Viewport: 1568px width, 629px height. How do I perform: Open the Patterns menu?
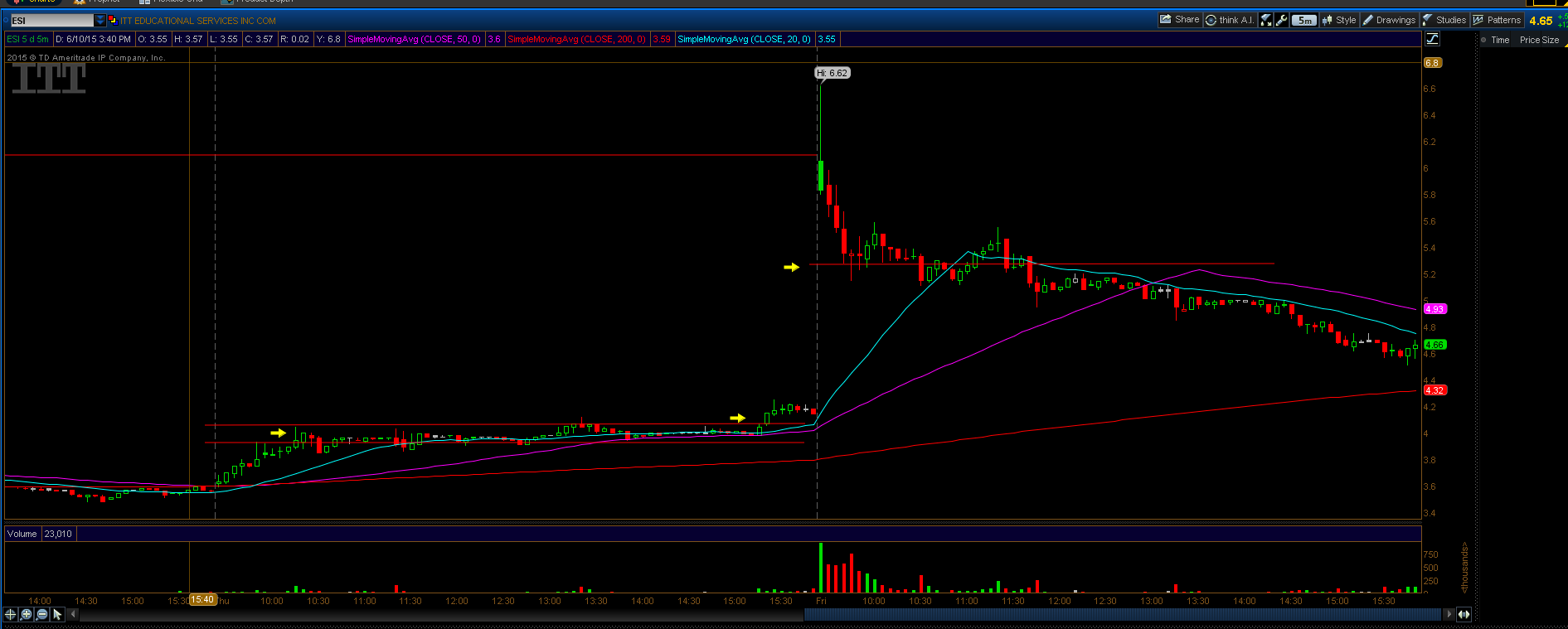(x=1497, y=20)
